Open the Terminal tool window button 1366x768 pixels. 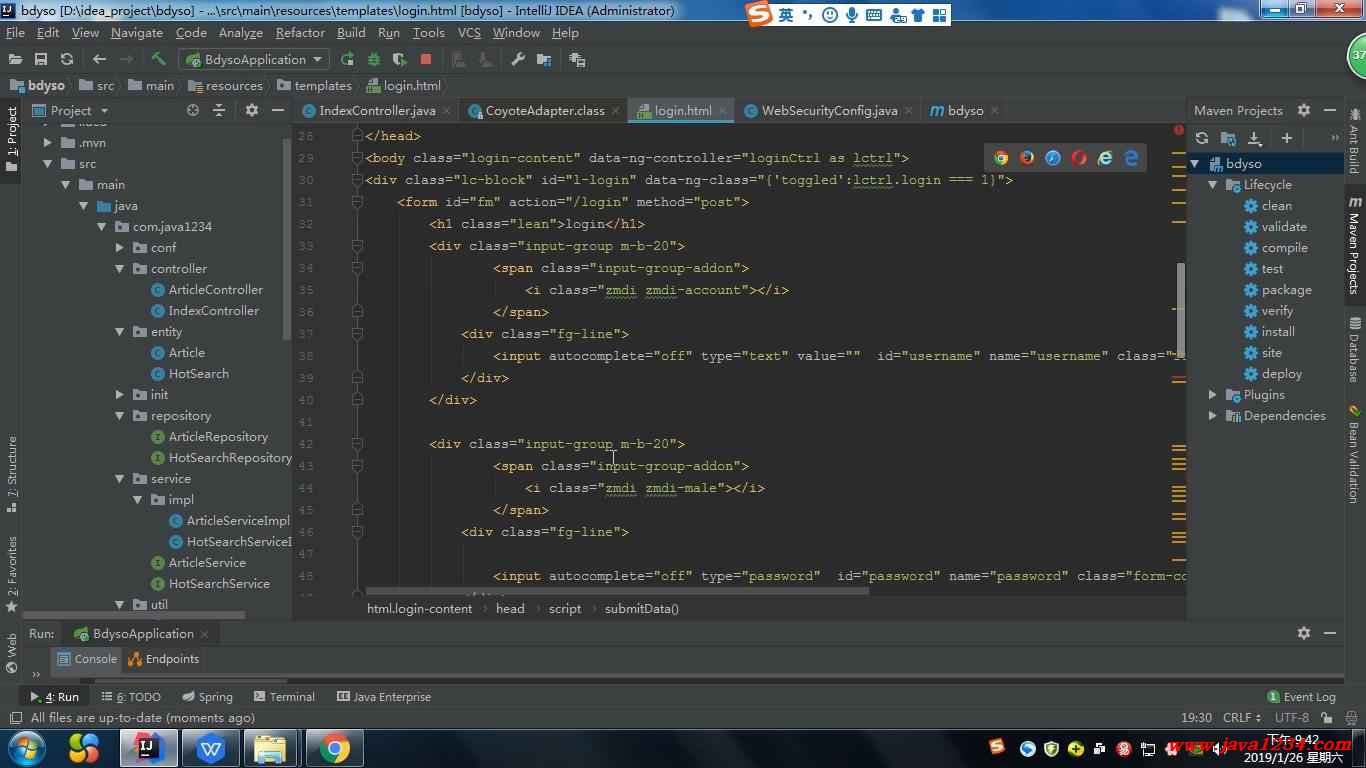tap(284, 697)
